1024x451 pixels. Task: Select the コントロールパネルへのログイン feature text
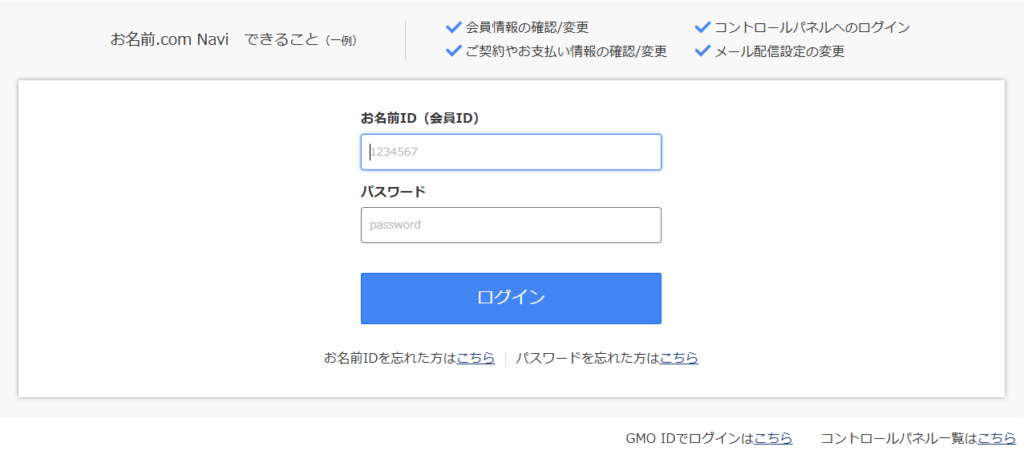coord(812,27)
